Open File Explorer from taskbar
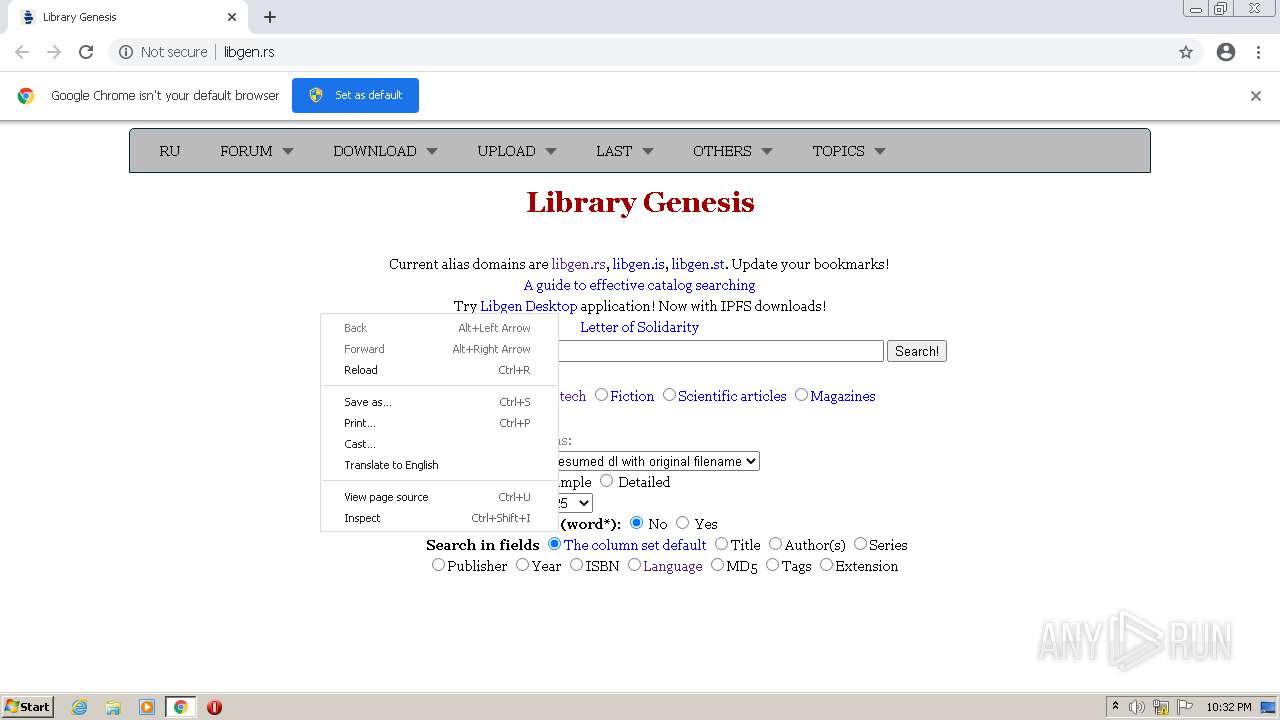1280x720 pixels. [113, 707]
